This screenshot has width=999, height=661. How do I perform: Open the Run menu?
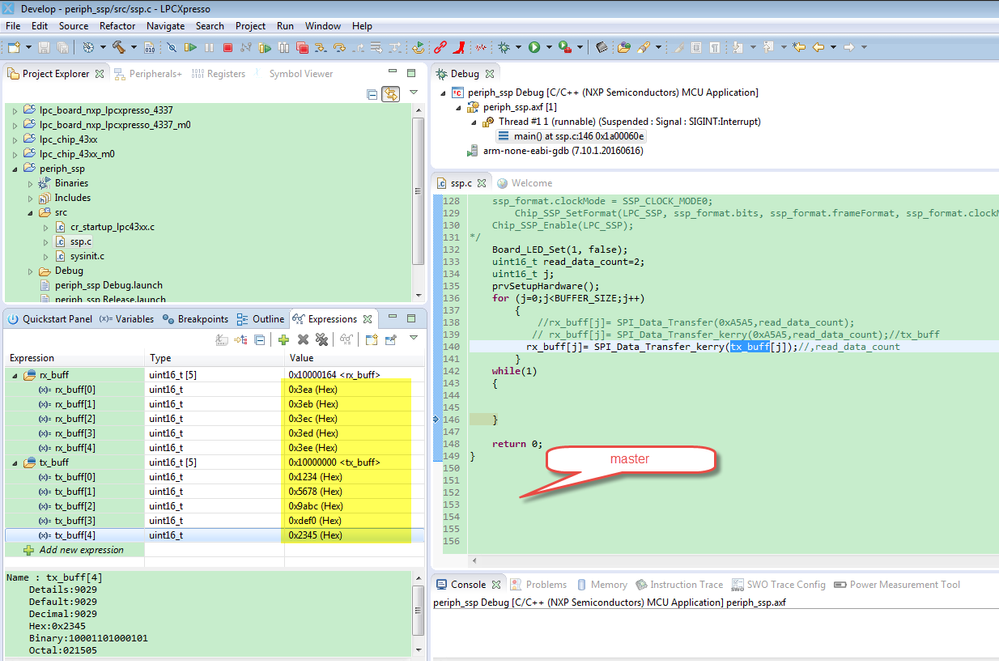point(285,26)
